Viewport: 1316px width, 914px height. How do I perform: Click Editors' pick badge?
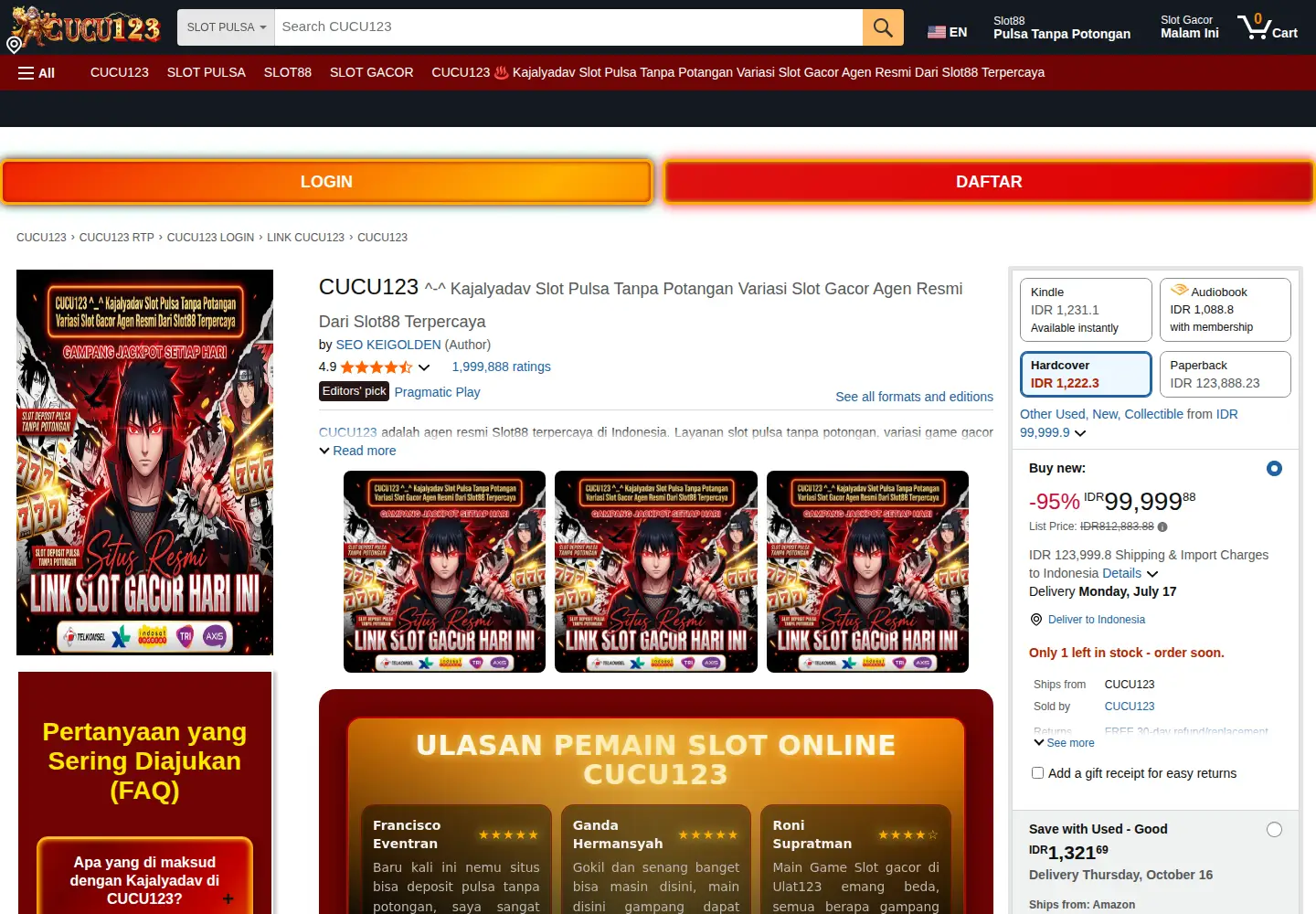355,391
